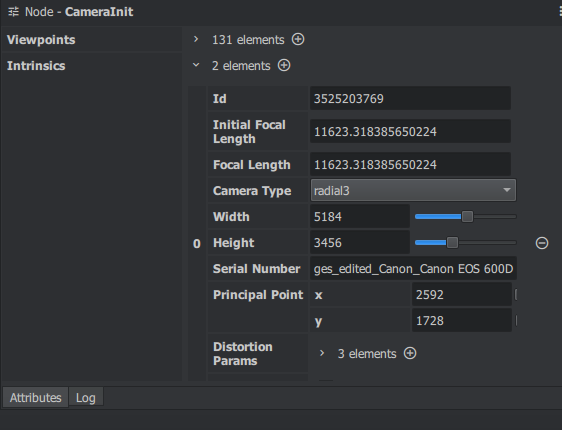
Task: Open the Camera Type radial3 dropdown
Action: (x=413, y=190)
